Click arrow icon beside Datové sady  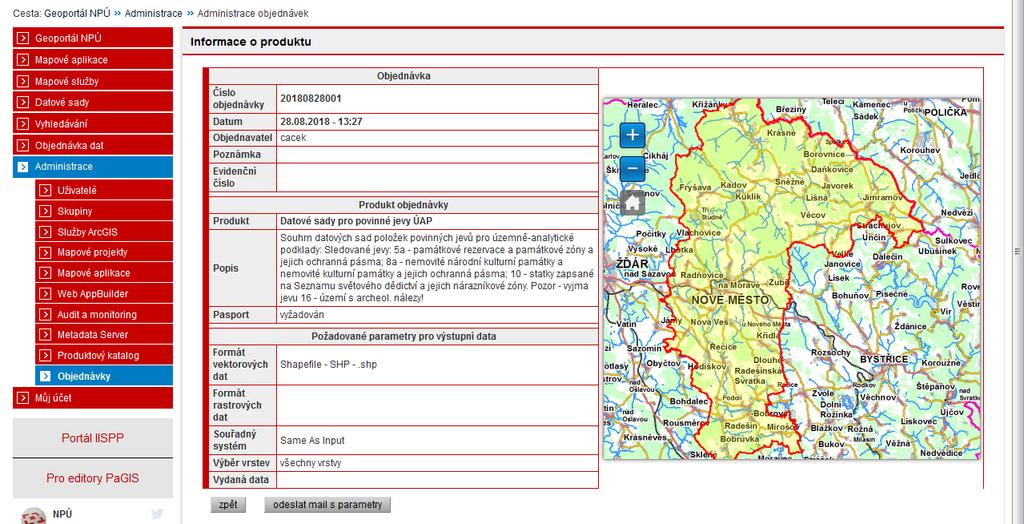(23, 103)
